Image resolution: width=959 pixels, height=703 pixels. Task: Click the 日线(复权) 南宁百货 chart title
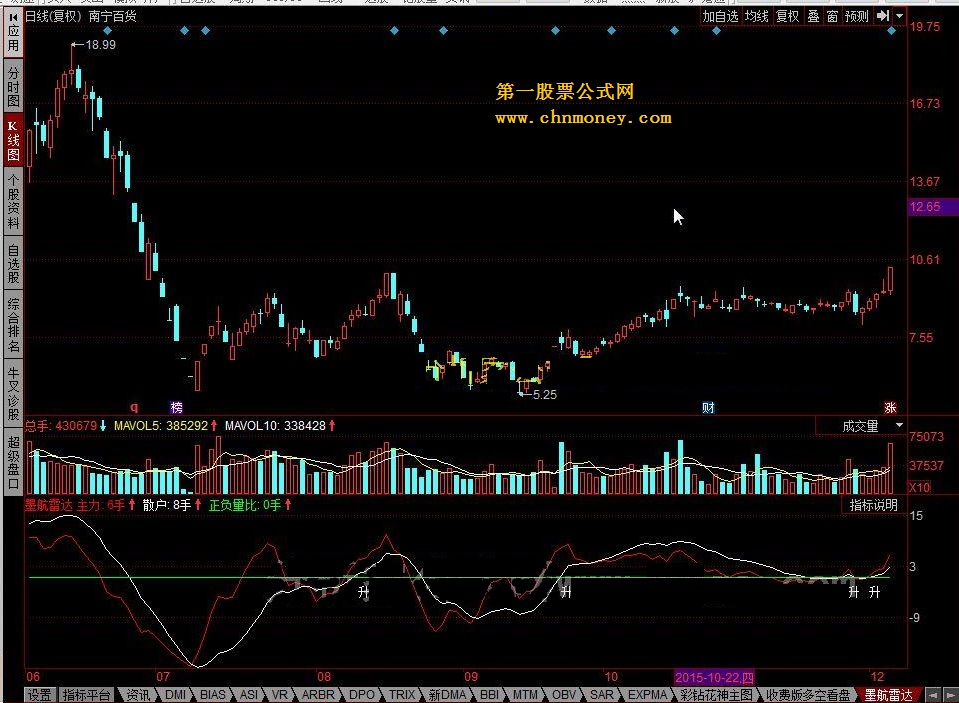(x=81, y=17)
